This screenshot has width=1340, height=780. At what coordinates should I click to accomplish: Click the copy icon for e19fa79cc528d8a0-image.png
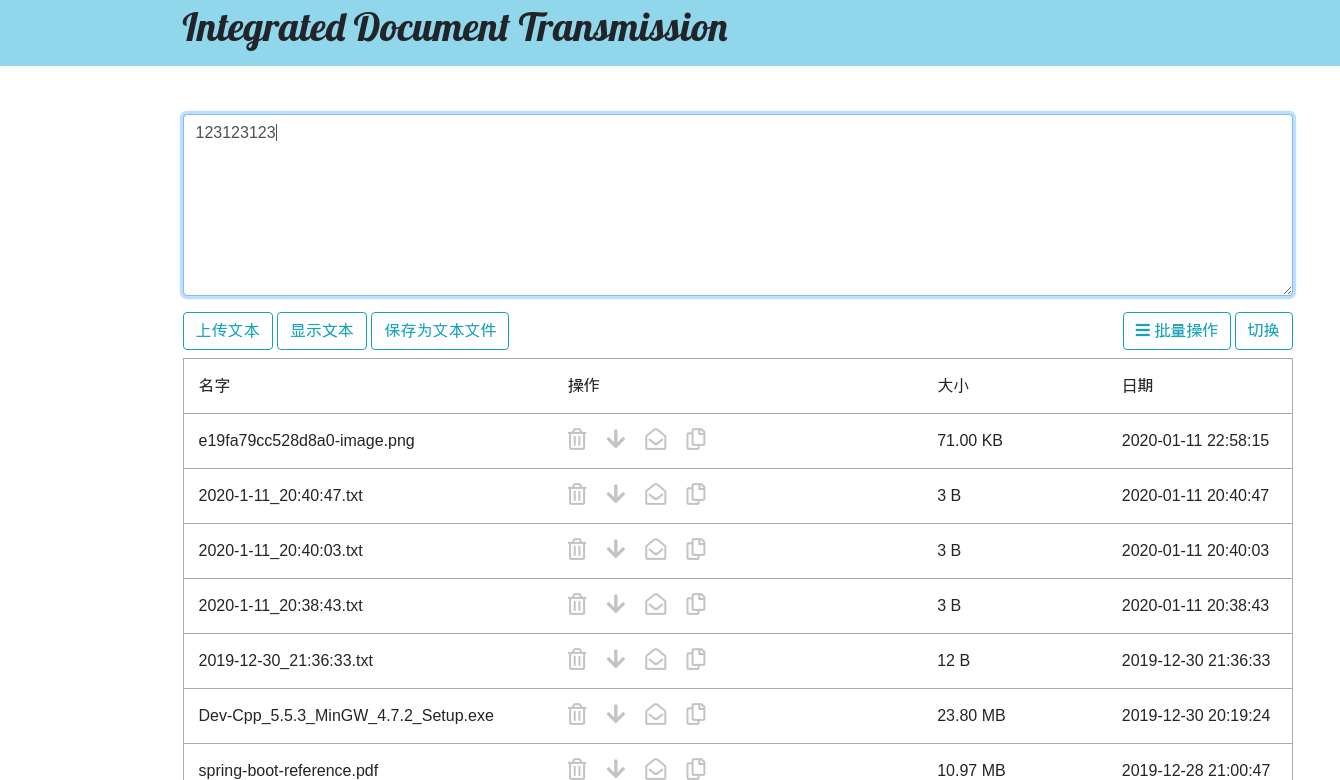click(696, 439)
